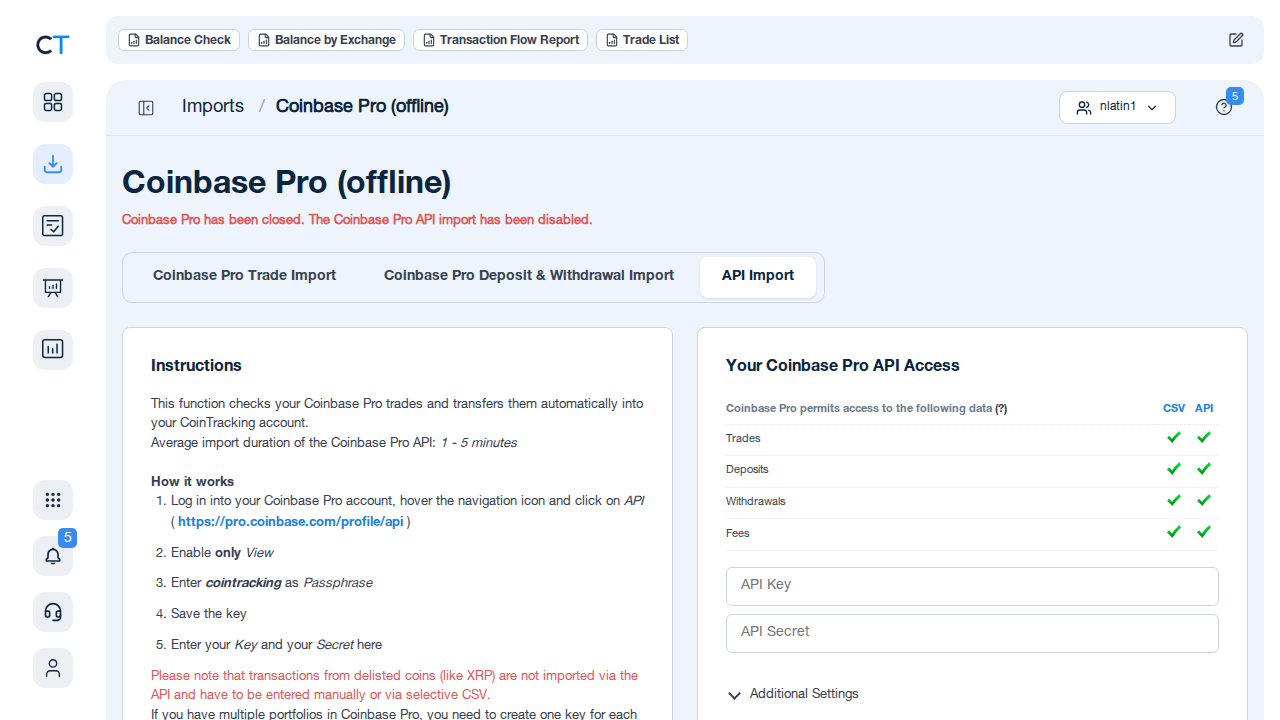
Task: Click the Coinbase Pro (offline) page title
Action: point(287,182)
